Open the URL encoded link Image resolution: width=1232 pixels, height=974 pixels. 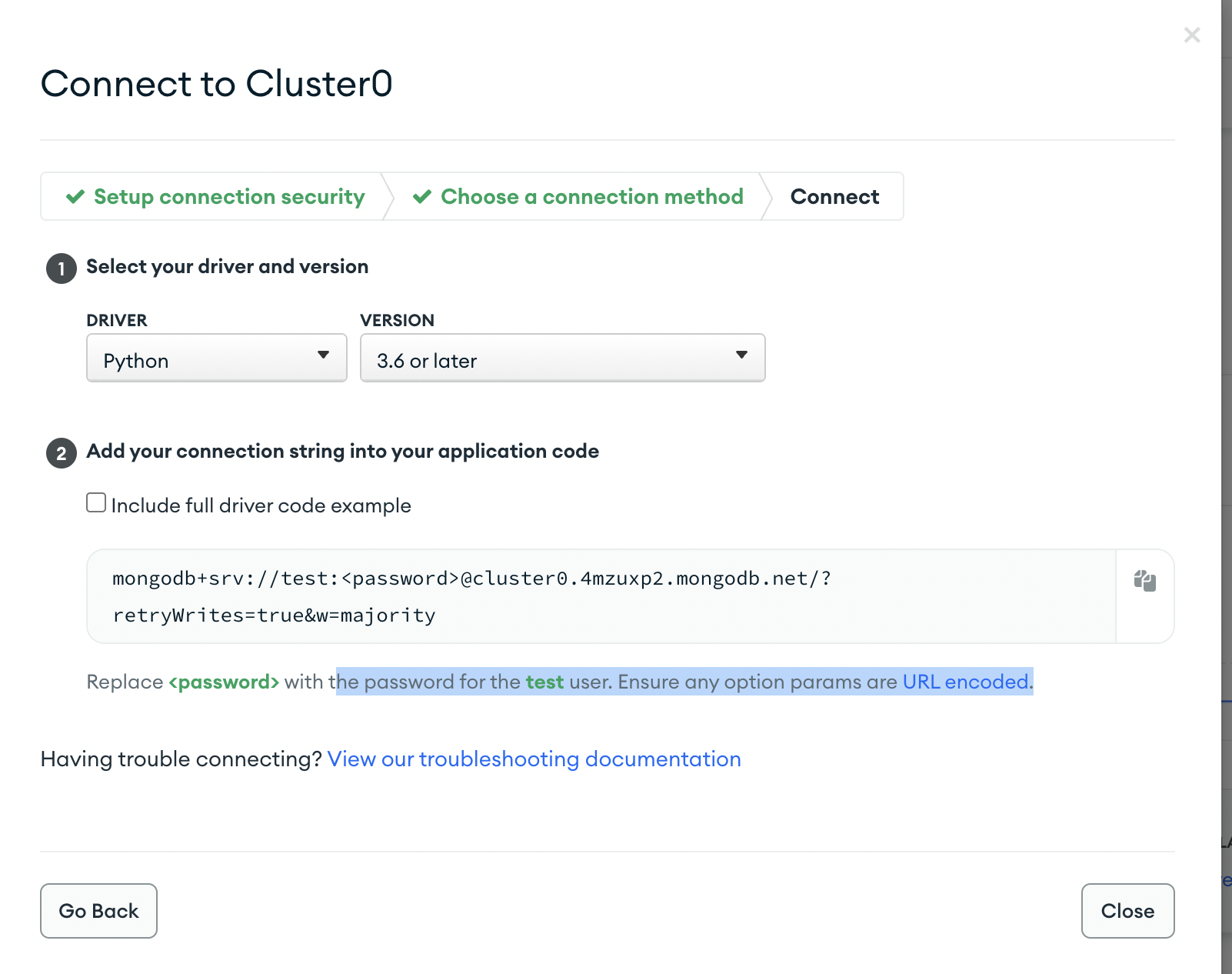pyautogui.click(x=966, y=682)
